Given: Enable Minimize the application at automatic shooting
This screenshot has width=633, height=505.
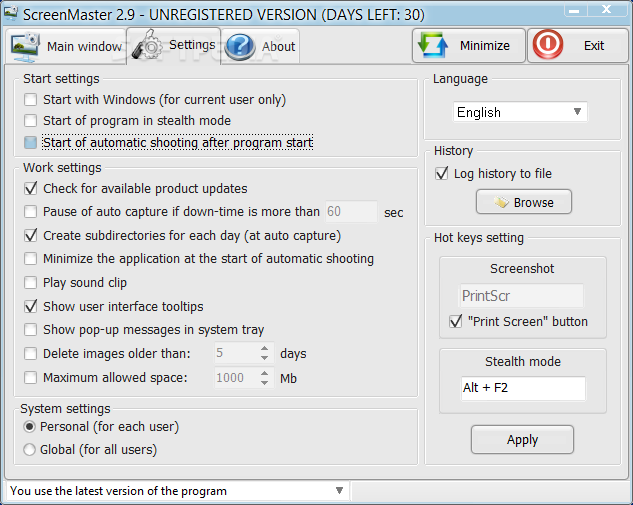Looking at the screenshot, I should pos(30,258).
